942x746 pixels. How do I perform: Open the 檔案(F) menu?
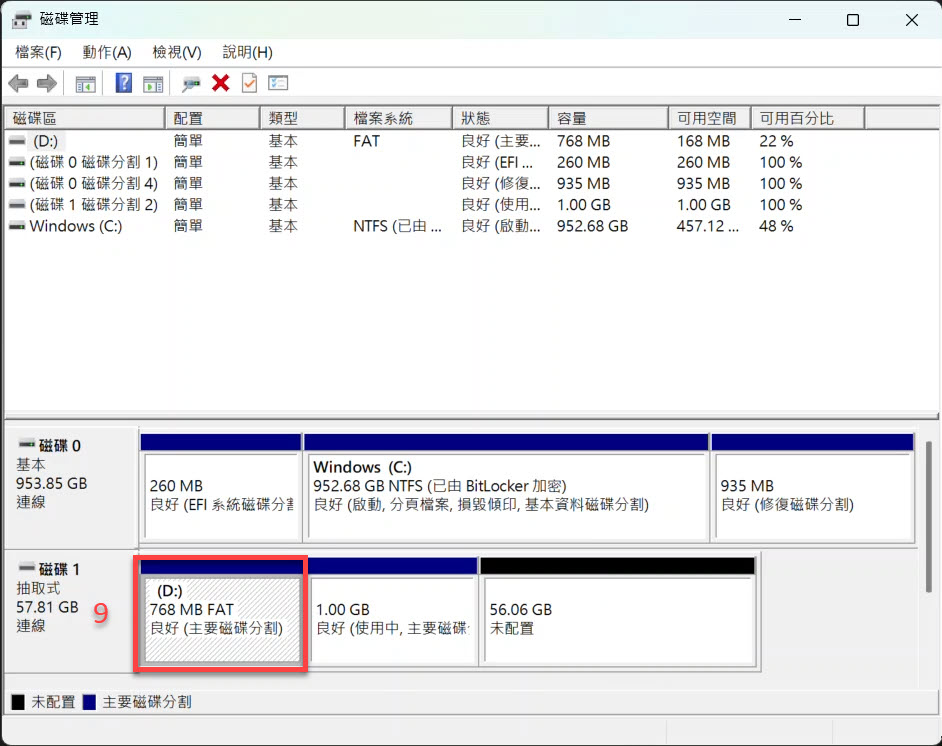pyautogui.click(x=38, y=52)
